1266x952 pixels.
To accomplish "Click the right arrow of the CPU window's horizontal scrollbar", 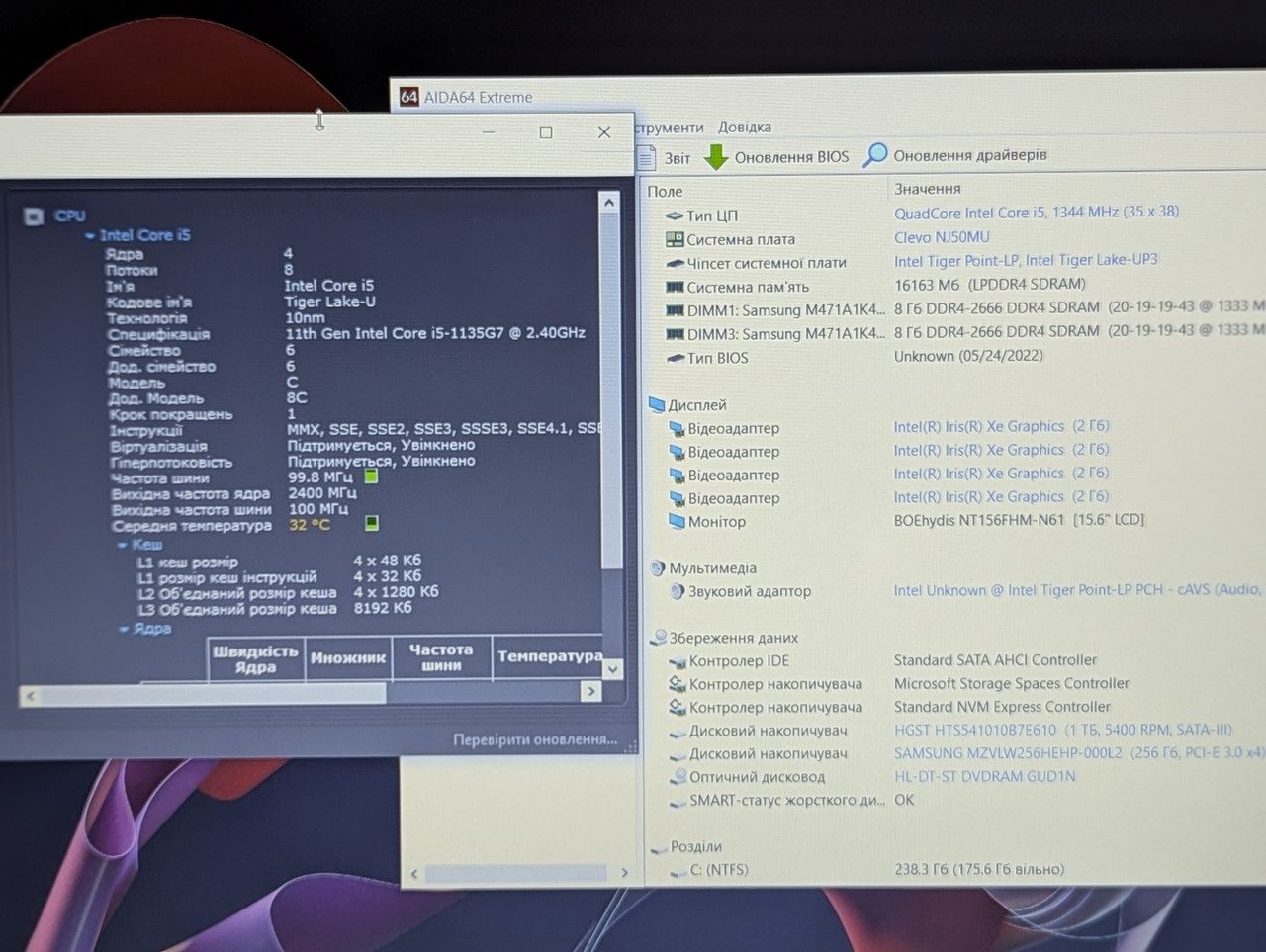I will pyautogui.click(x=590, y=691).
